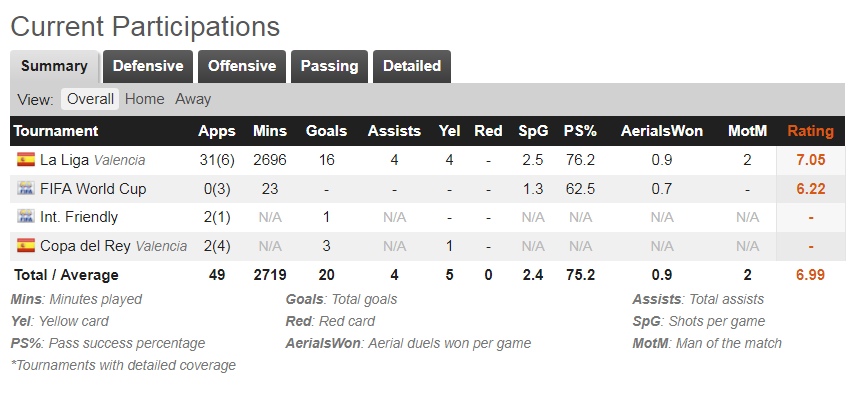The width and height of the screenshot is (852, 394).
Task: Choose the Away view filter
Action: coord(193,99)
